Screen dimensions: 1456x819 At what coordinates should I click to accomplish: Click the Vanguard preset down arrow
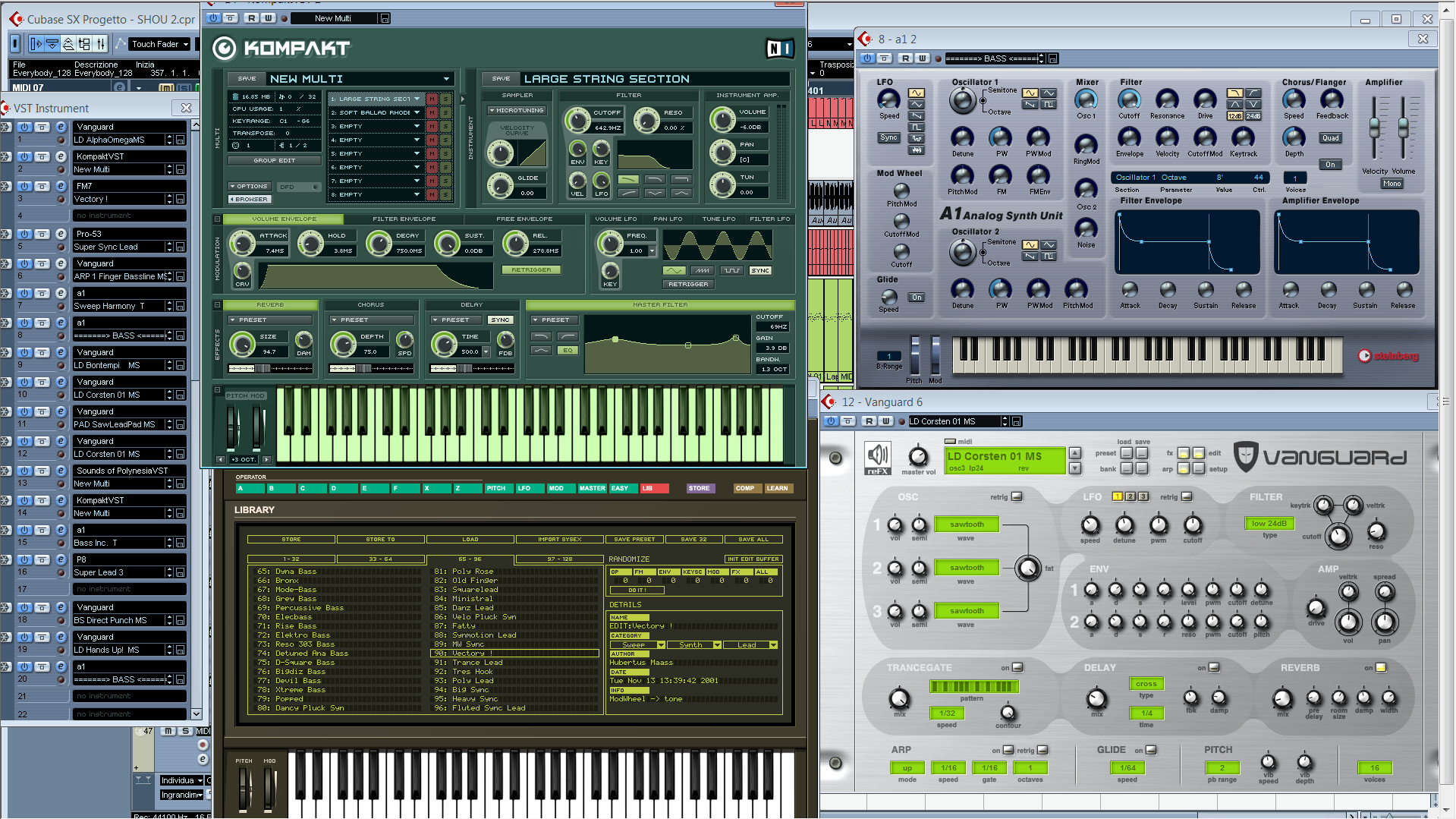(x=1074, y=468)
